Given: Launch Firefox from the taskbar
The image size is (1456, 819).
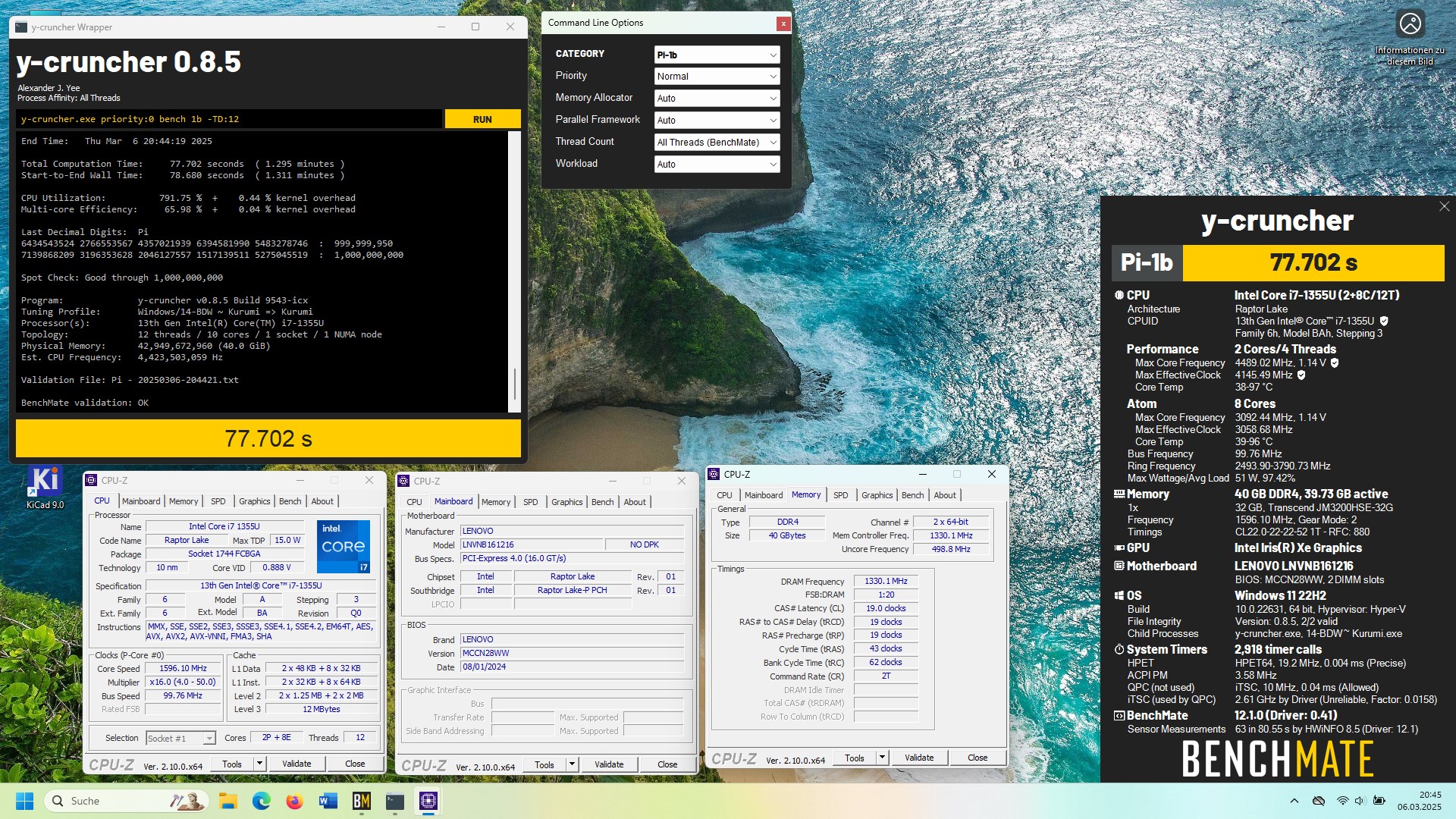Looking at the screenshot, I should (x=295, y=801).
